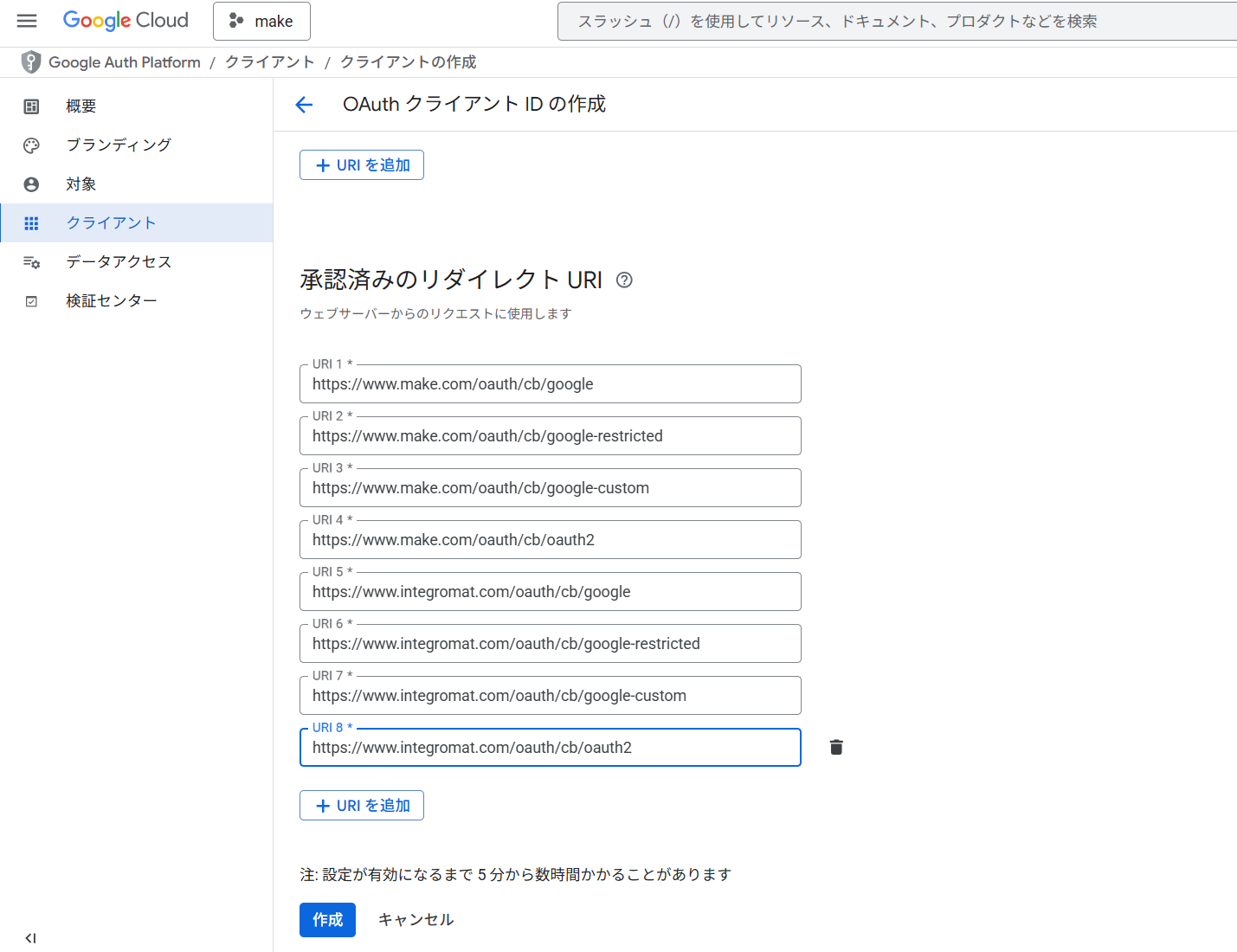Click the ブランディング palette icon
Image resolution: width=1237 pixels, height=952 pixels.
(31, 145)
